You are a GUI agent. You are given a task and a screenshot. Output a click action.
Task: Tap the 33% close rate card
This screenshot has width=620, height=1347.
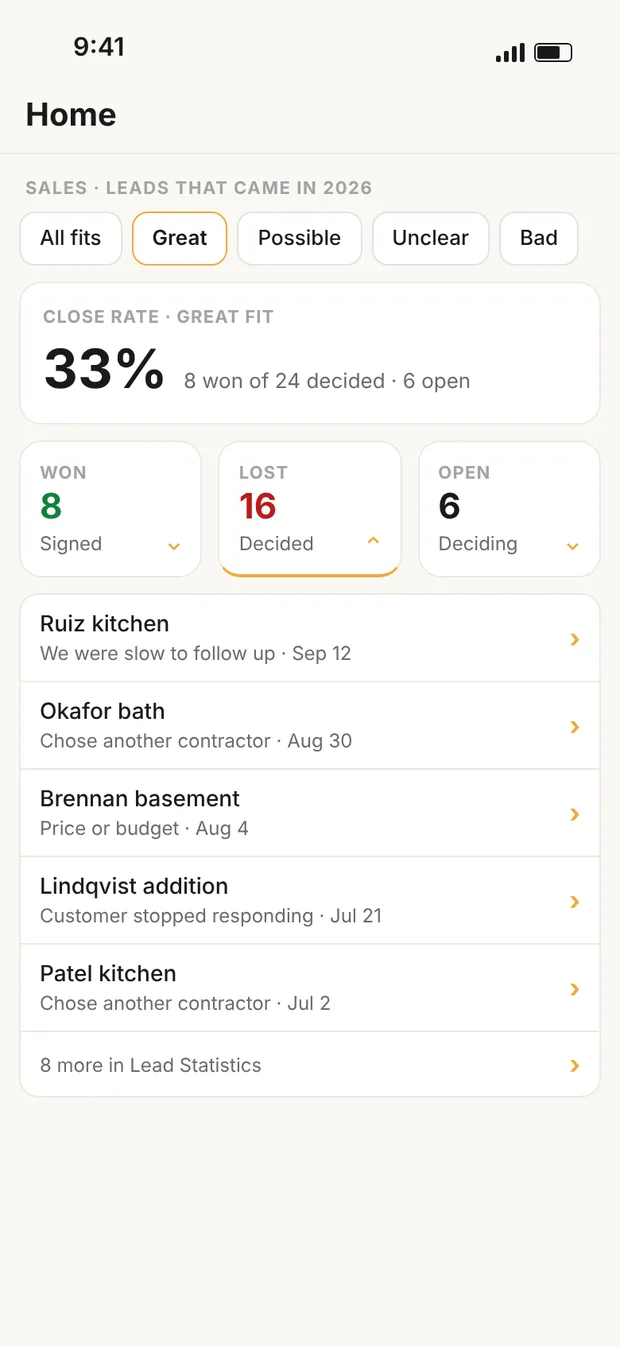coord(310,353)
